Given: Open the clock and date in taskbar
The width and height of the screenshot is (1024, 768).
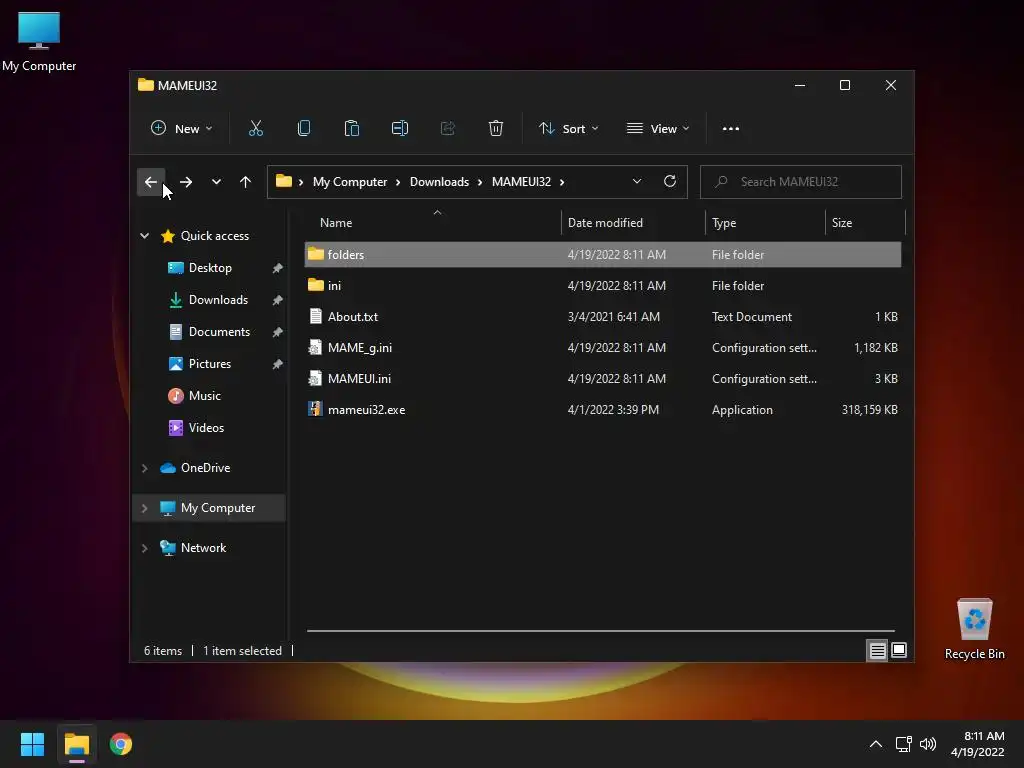Looking at the screenshot, I should (x=978, y=744).
